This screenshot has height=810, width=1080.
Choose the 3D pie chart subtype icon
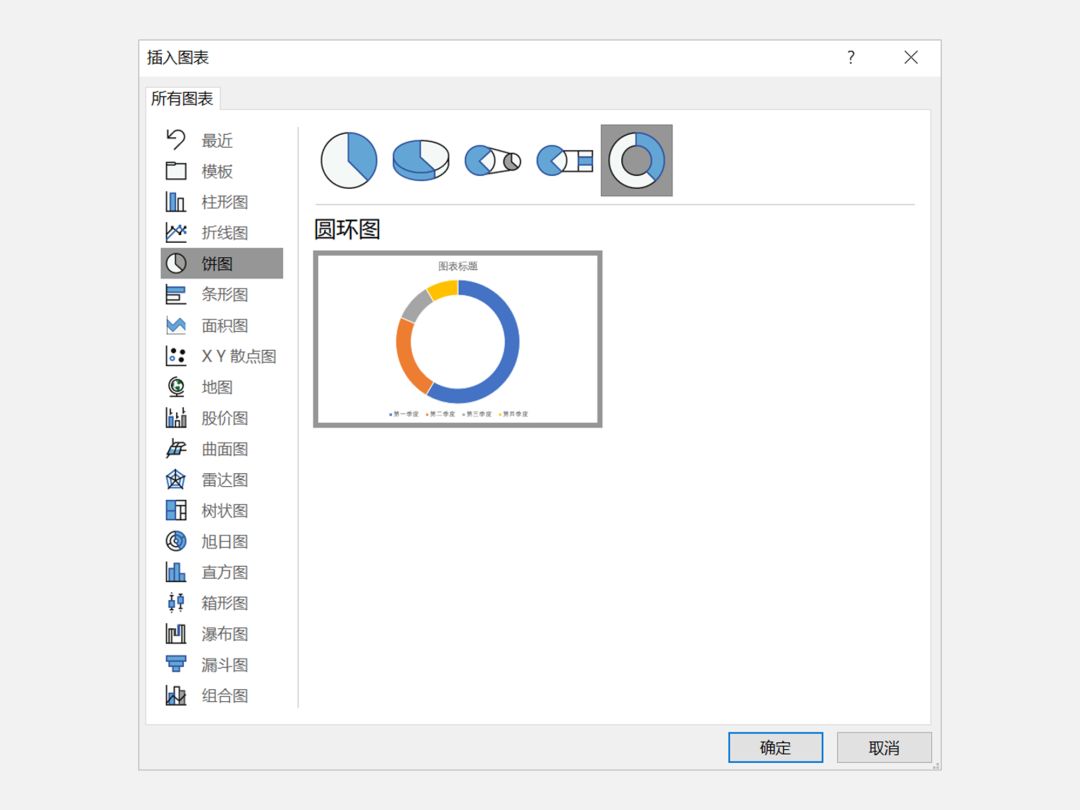coord(421,160)
